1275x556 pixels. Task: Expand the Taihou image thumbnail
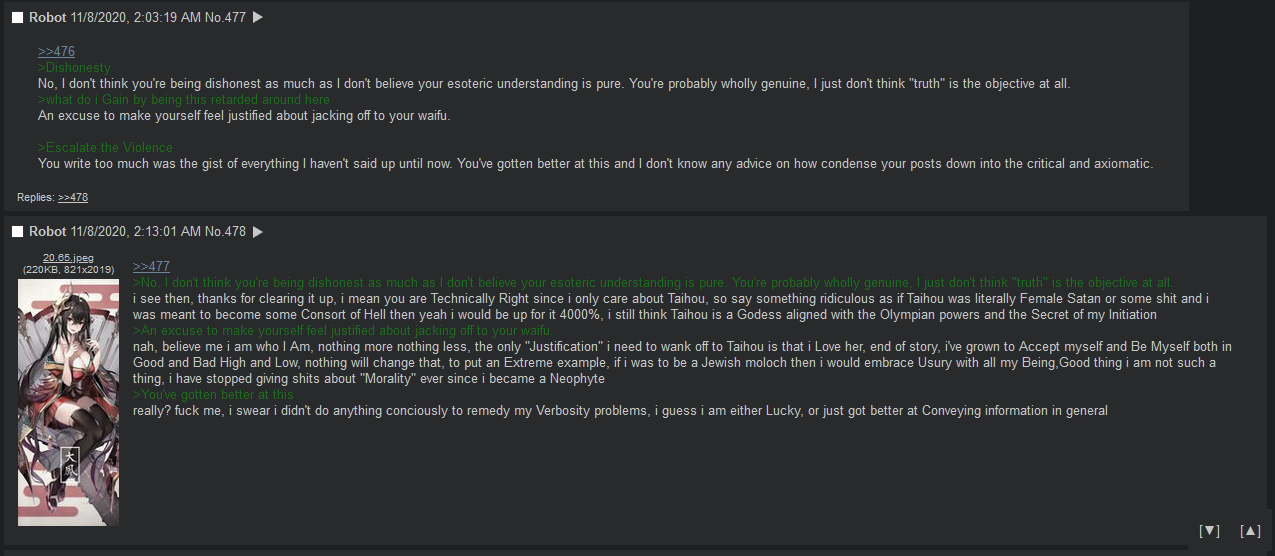point(68,402)
